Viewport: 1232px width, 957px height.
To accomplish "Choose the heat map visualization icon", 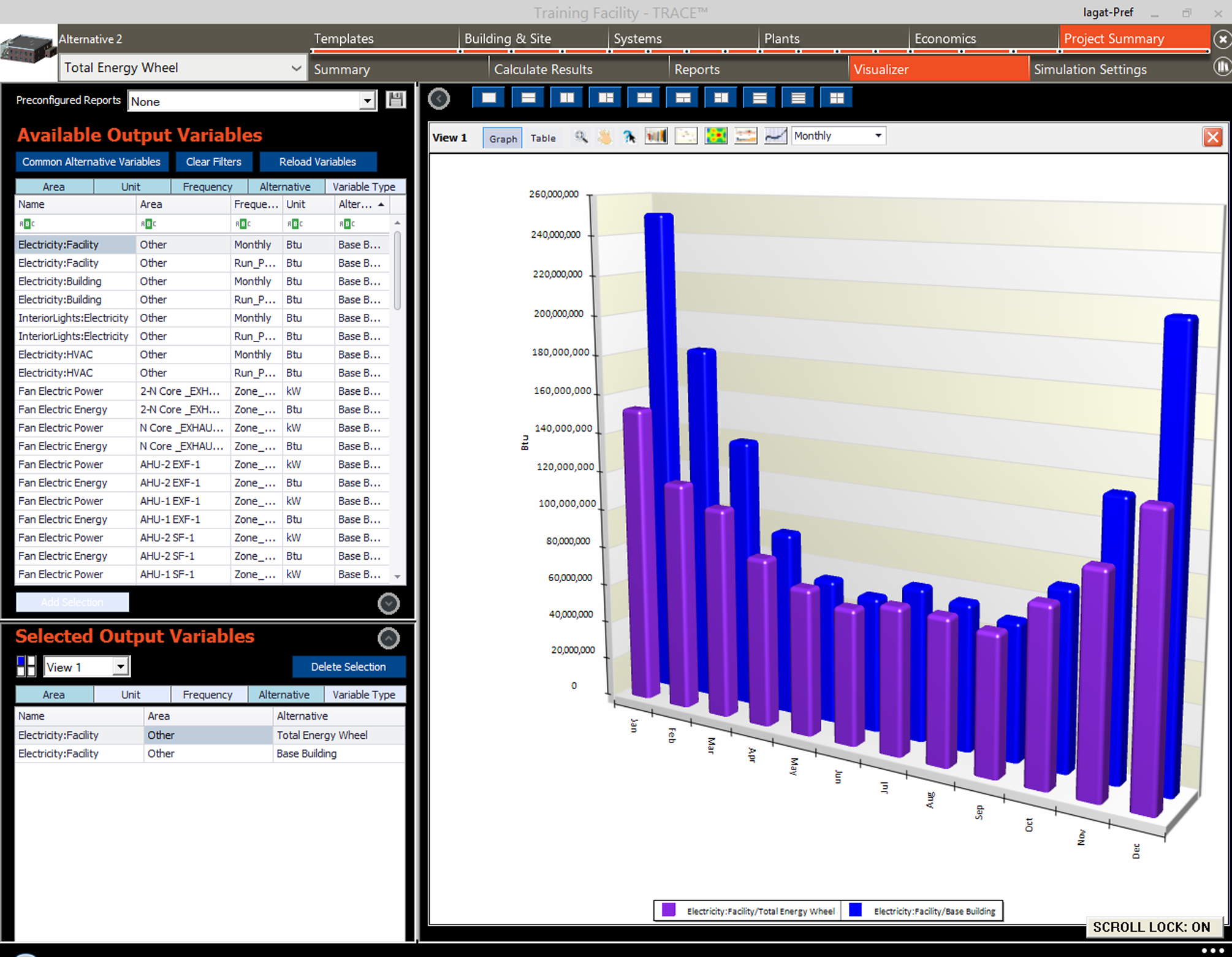I will (x=715, y=136).
